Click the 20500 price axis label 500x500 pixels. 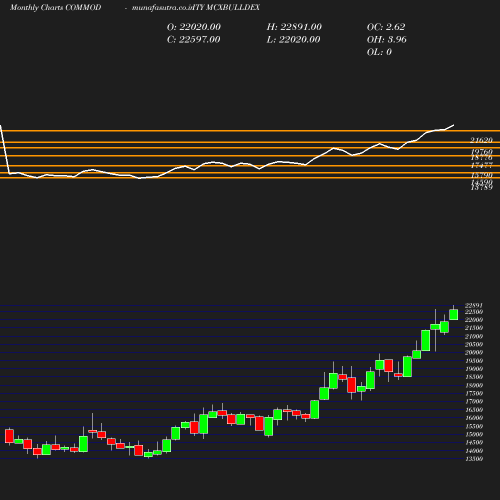[x=474, y=344]
